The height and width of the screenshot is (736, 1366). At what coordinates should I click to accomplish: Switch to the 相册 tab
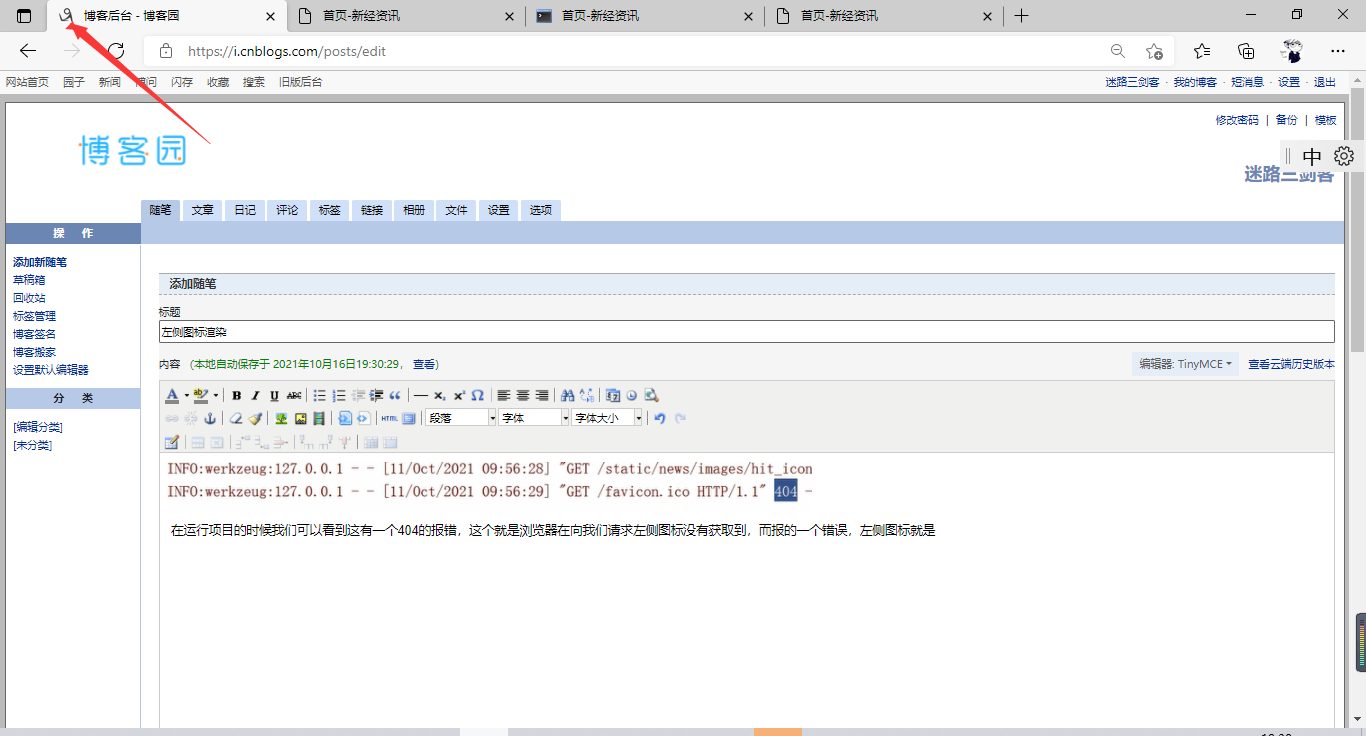(414, 210)
